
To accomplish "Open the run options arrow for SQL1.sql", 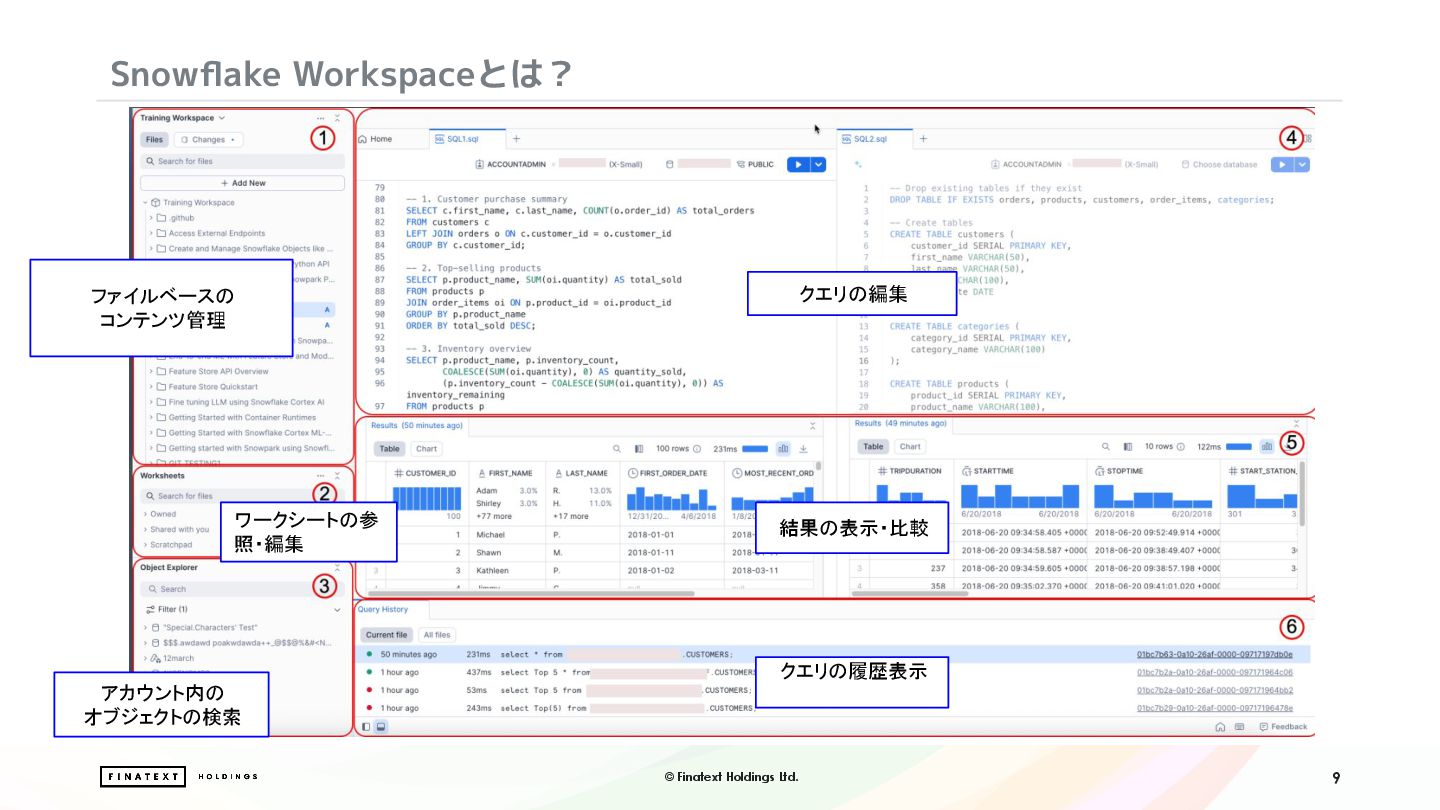I will point(819,164).
